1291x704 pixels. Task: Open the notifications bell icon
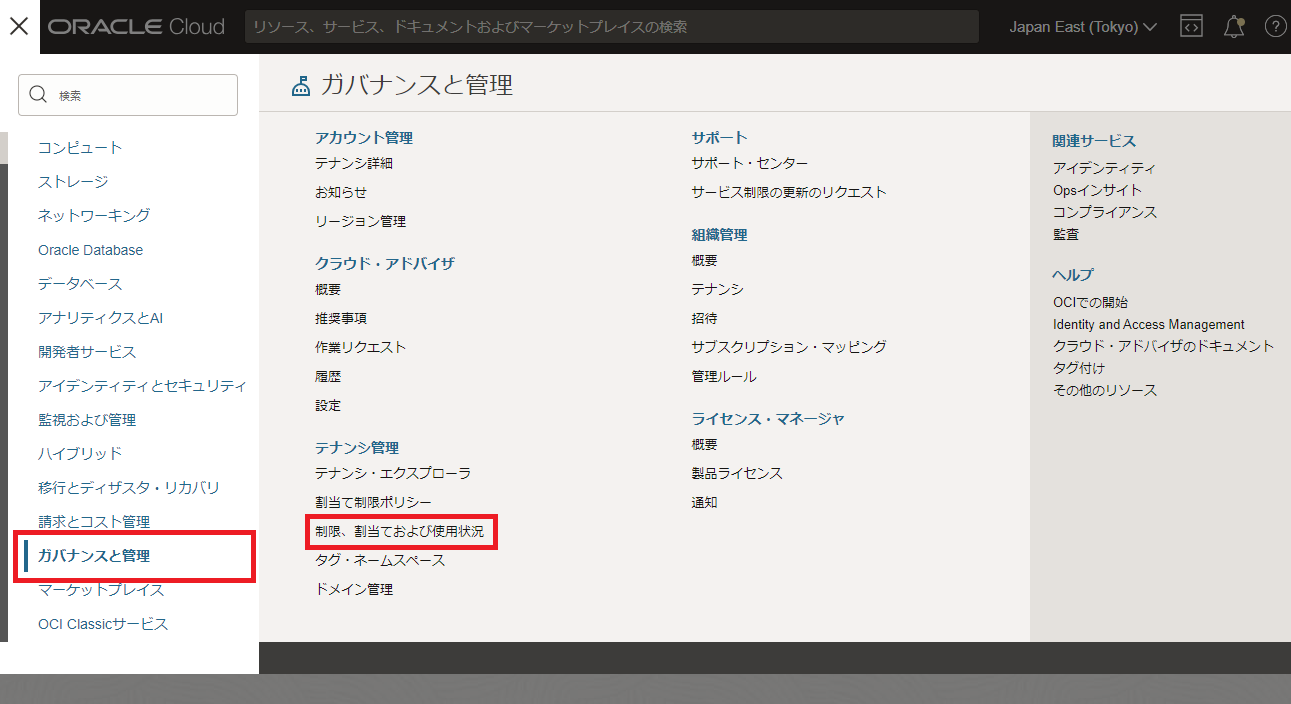[x=1234, y=27]
